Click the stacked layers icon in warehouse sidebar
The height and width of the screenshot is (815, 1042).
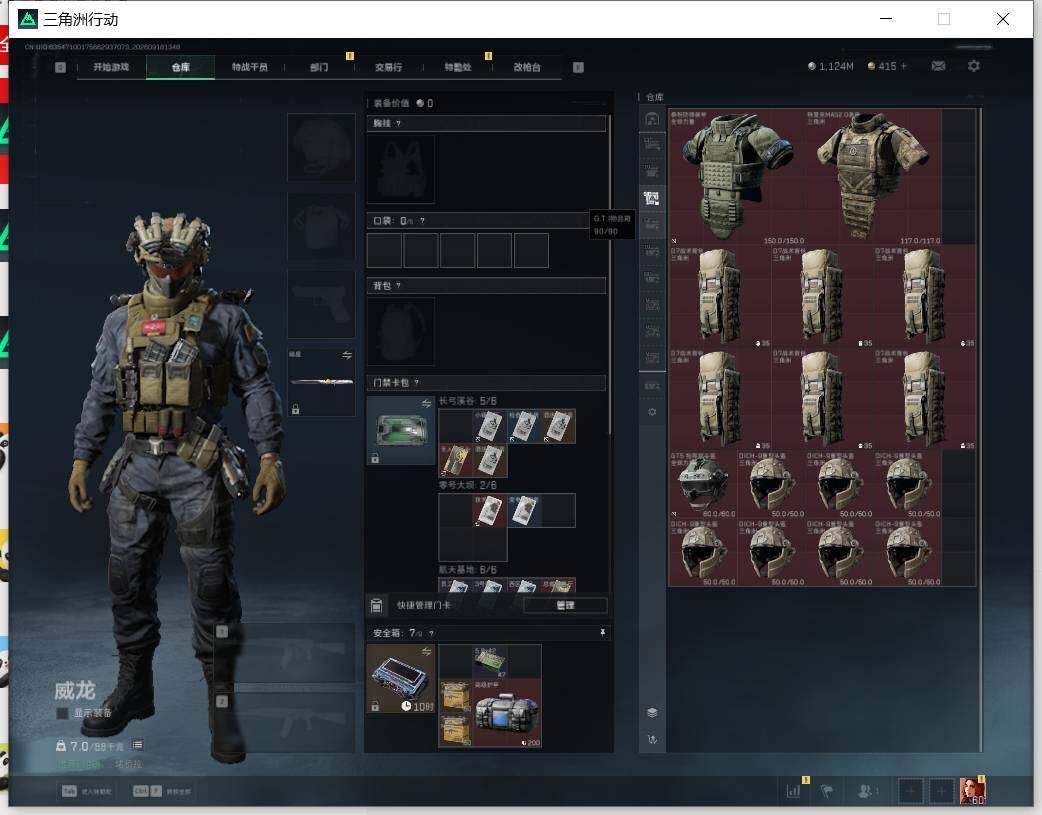point(652,713)
